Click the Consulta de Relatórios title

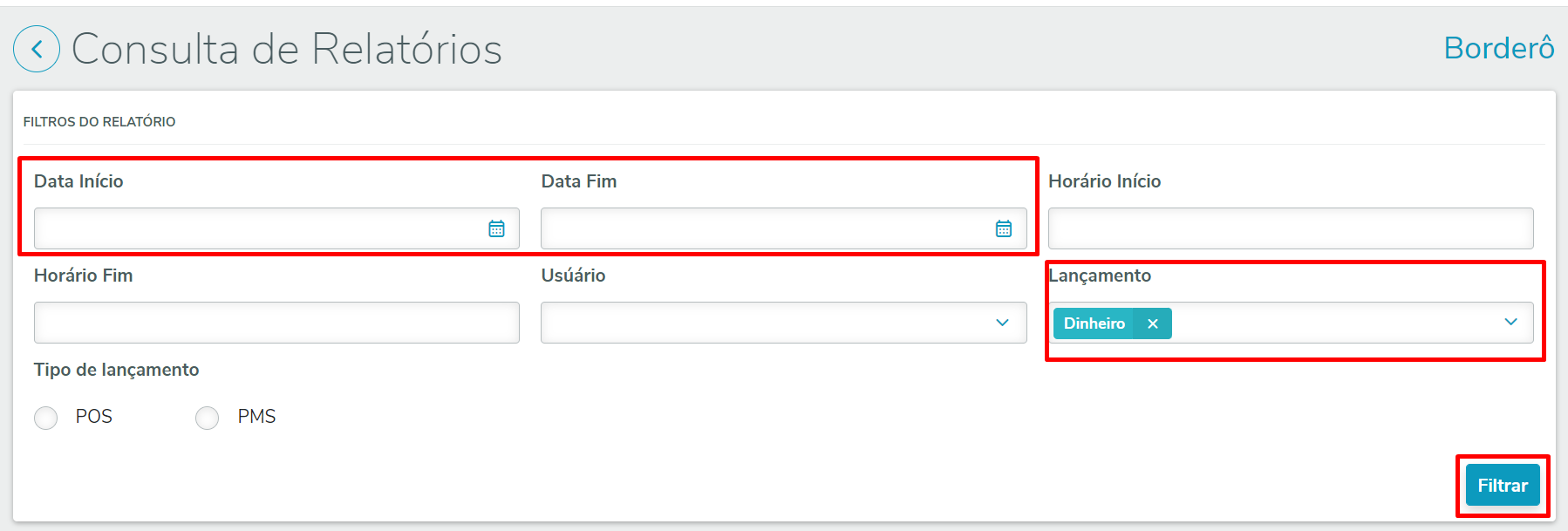tap(287, 49)
